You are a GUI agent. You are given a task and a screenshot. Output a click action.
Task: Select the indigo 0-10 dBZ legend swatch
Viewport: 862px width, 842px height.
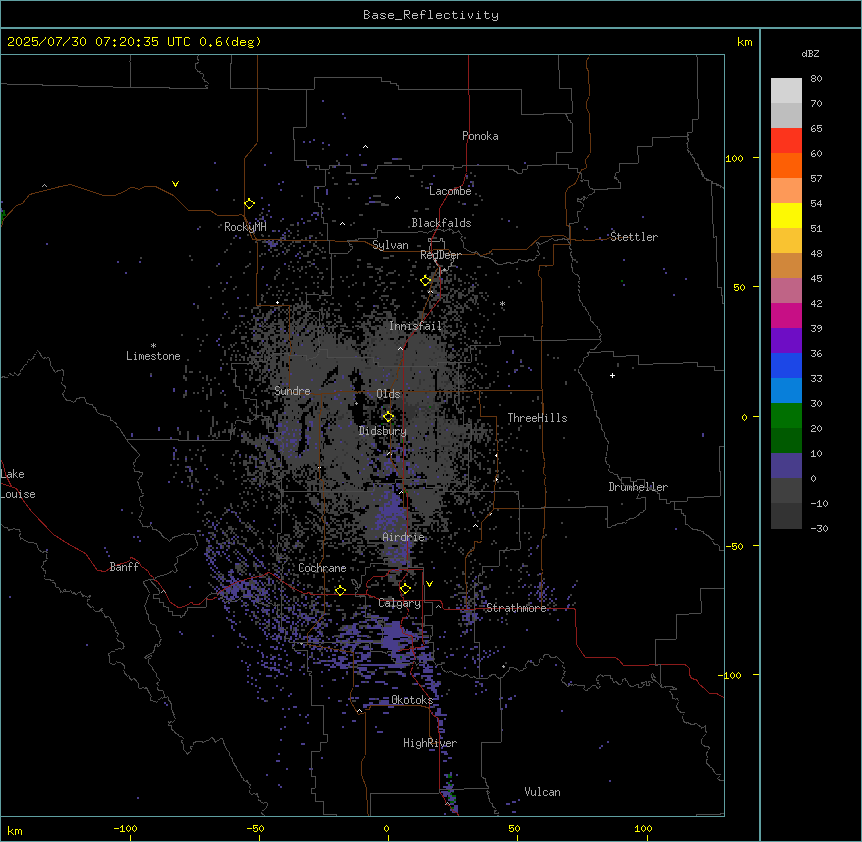(x=786, y=466)
